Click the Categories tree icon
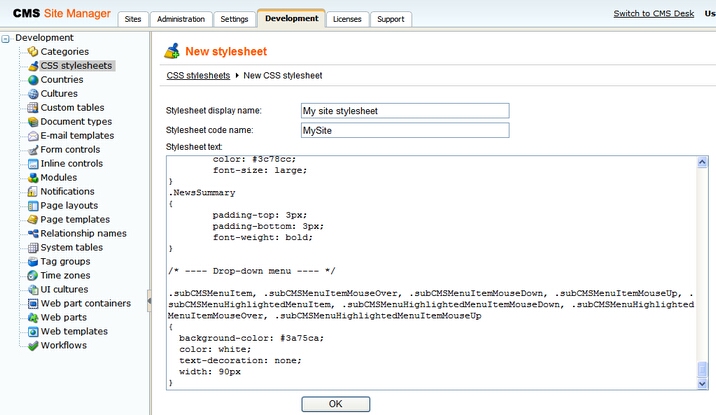 click(x=33, y=52)
